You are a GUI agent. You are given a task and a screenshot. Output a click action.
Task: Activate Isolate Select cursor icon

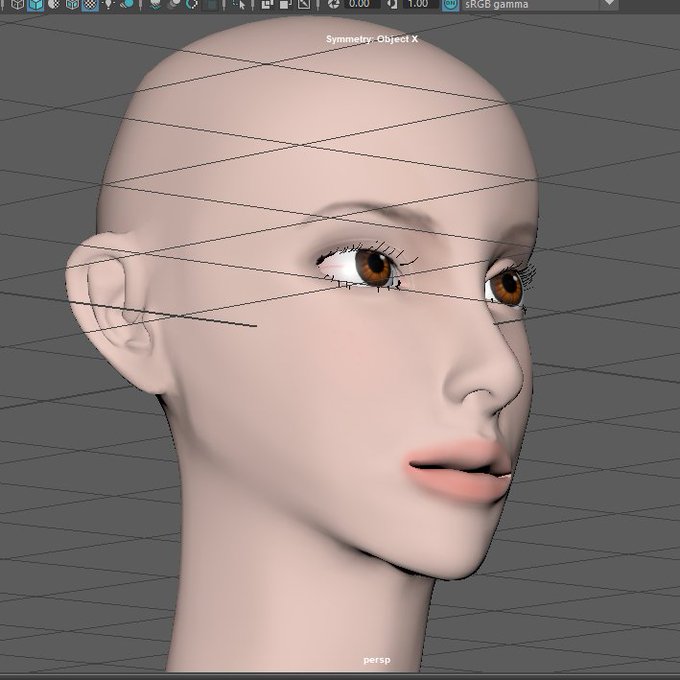click(239, 4)
